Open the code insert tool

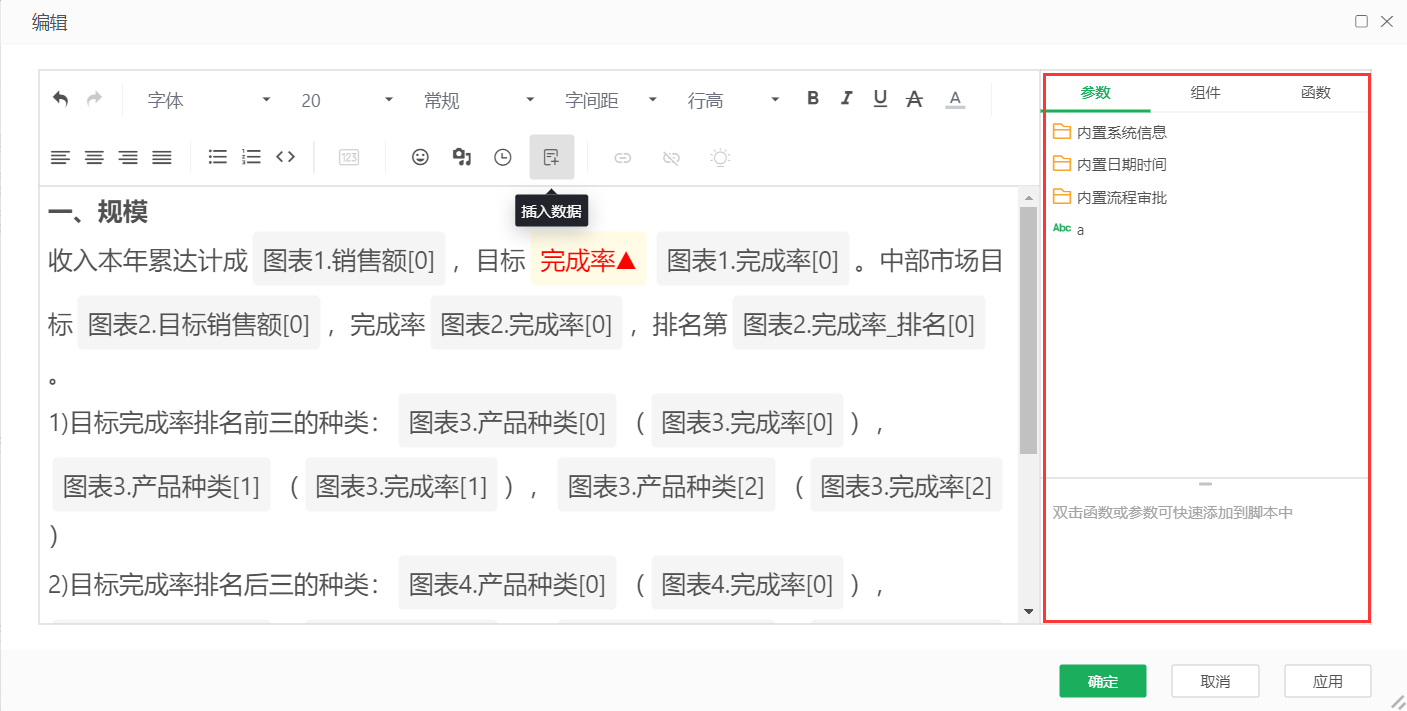click(285, 157)
